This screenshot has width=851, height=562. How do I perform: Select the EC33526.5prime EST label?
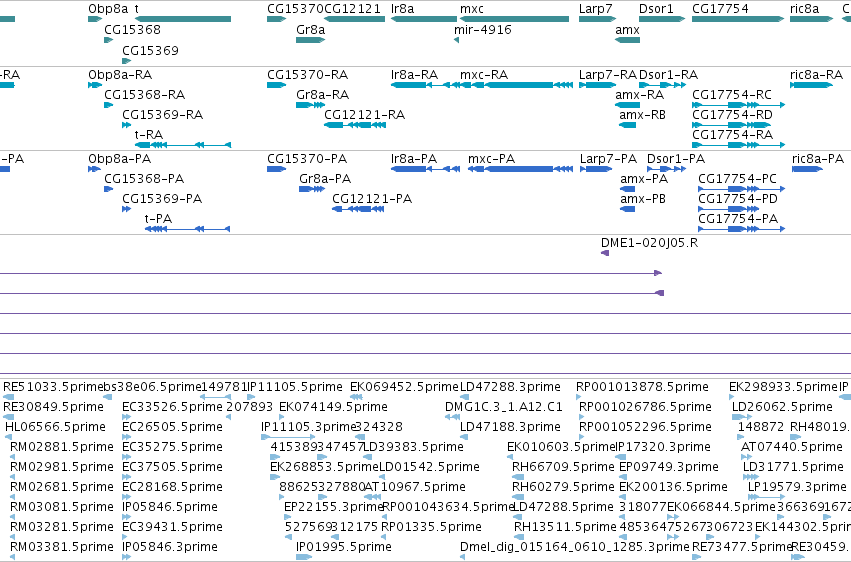[172, 407]
